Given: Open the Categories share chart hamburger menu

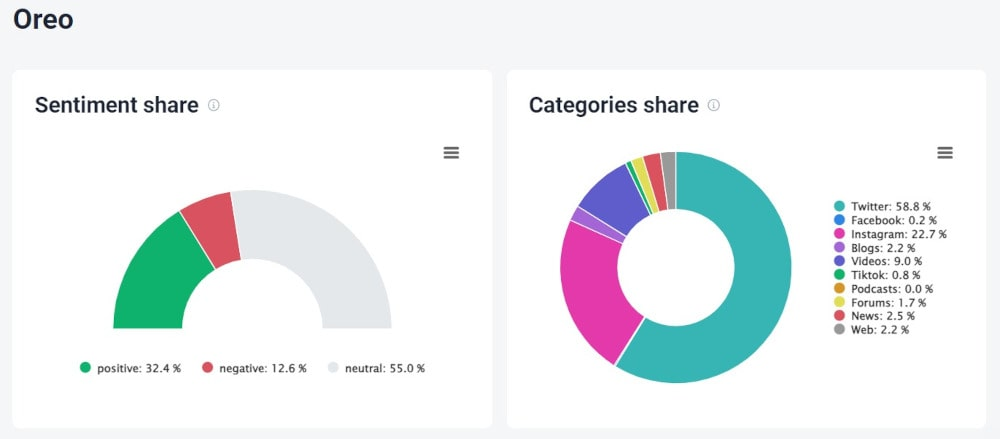Looking at the screenshot, I should pos(945,153).
